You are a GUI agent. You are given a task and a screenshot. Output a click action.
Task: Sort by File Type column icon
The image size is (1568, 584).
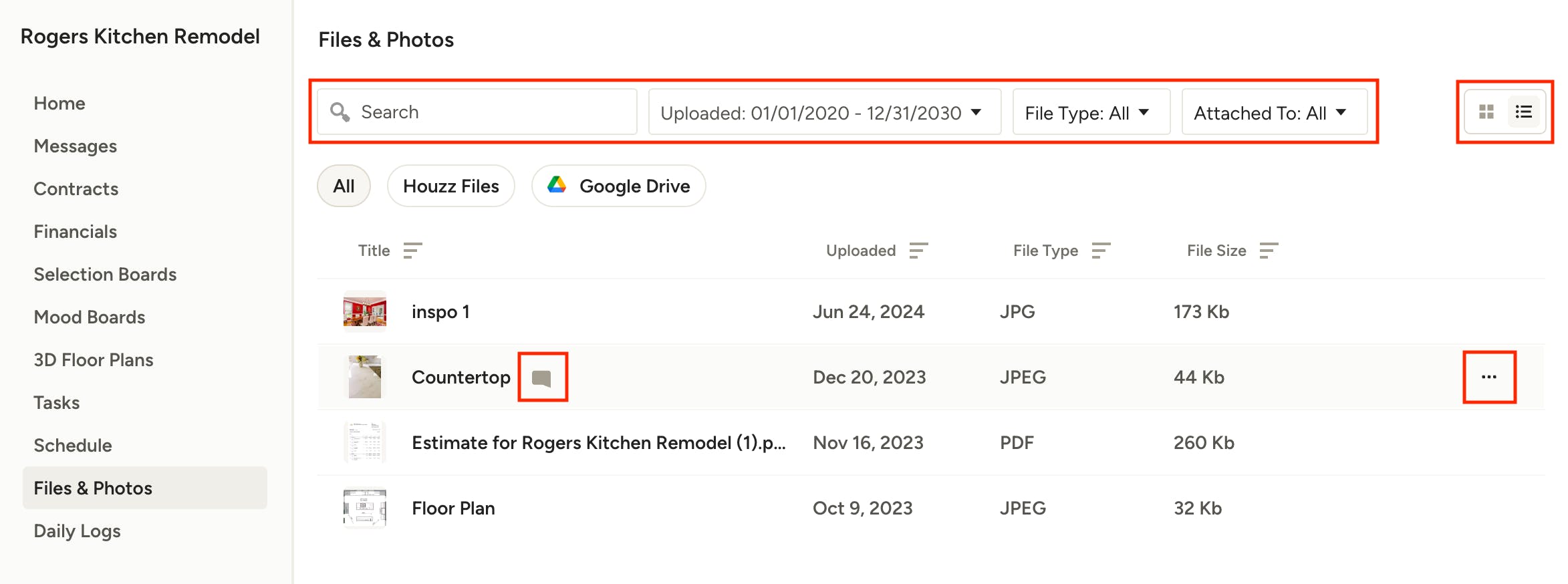coord(1101,251)
